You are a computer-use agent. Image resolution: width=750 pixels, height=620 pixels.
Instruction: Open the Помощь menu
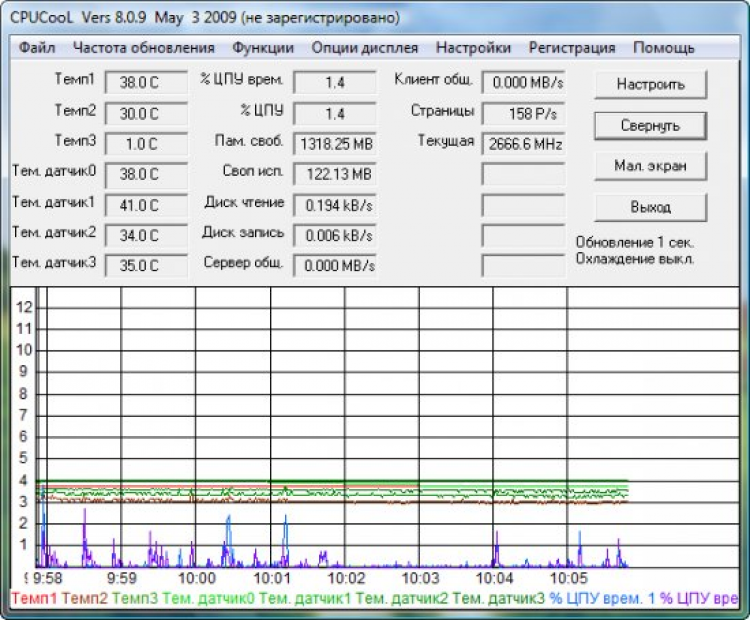[664, 47]
